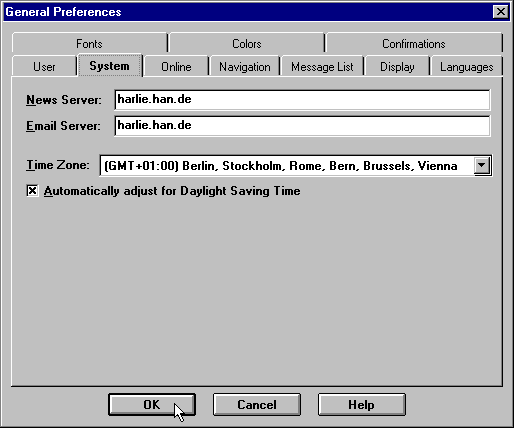Open the Navigation tab
Image resolution: width=514 pixels, height=428 pixels.
point(245,67)
